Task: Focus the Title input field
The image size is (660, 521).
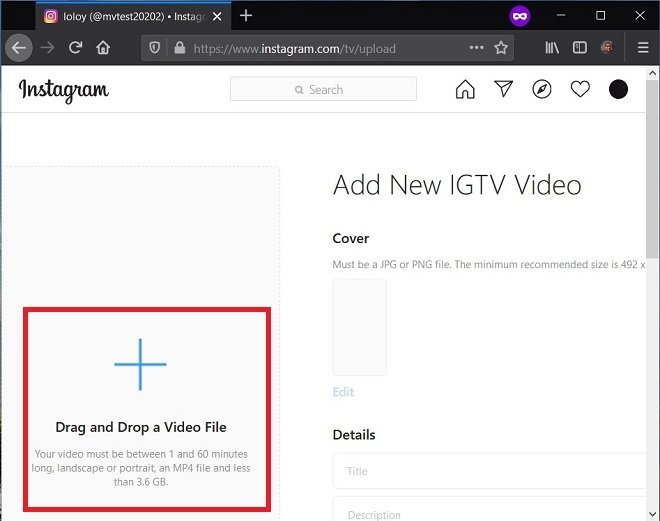Action: pyautogui.click(x=489, y=471)
